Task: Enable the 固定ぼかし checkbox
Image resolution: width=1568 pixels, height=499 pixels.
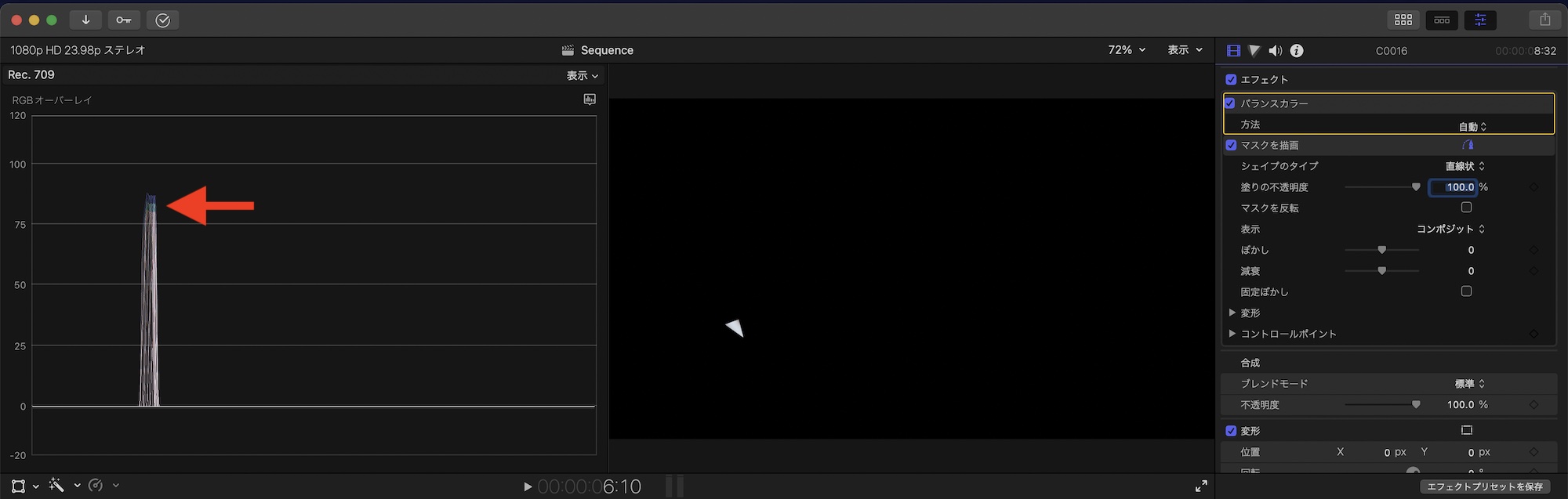Action: click(1466, 291)
